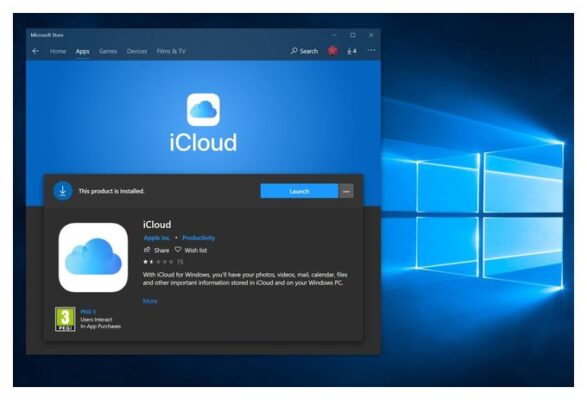587x400 pixels.
Task: Add iCloud to Wish list
Action: [191, 250]
